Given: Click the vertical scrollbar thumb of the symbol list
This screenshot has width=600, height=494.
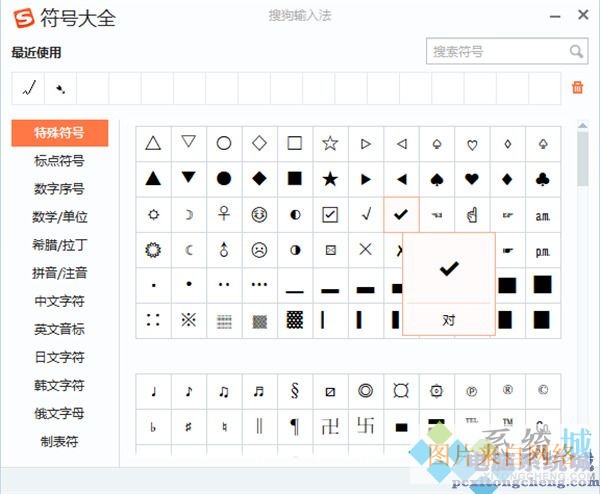Looking at the screenshot, I should [582, 160].
